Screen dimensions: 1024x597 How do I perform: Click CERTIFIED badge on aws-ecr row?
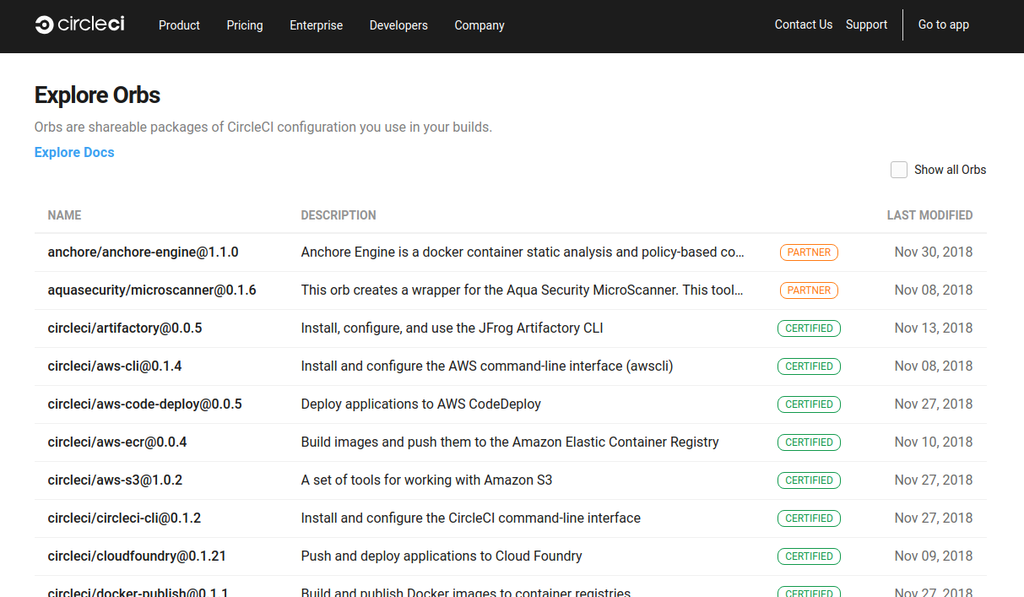808,442
